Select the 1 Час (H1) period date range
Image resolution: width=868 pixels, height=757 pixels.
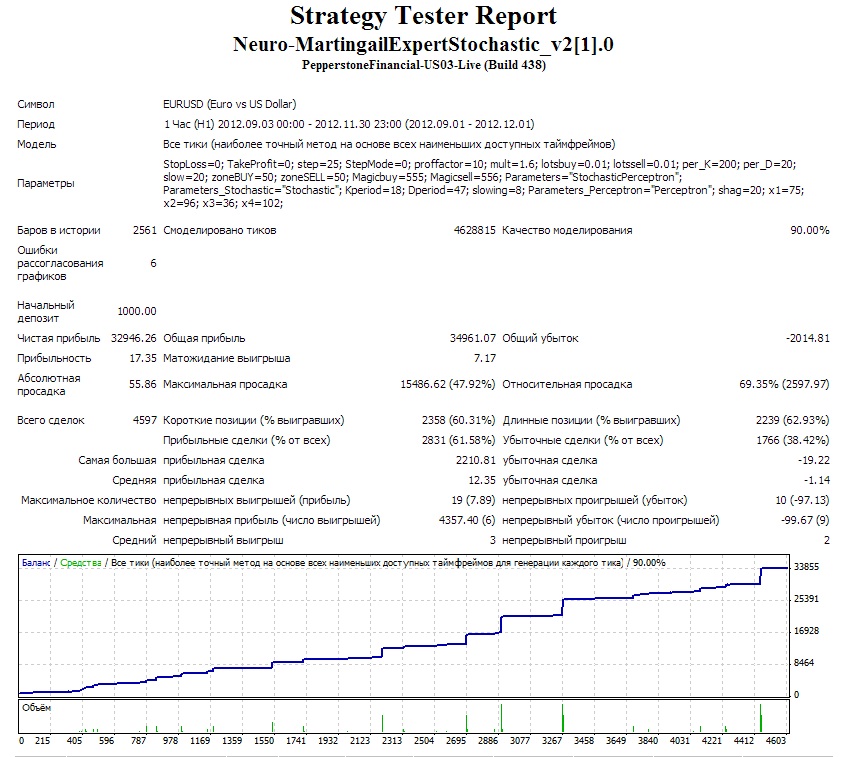point(349,124)
